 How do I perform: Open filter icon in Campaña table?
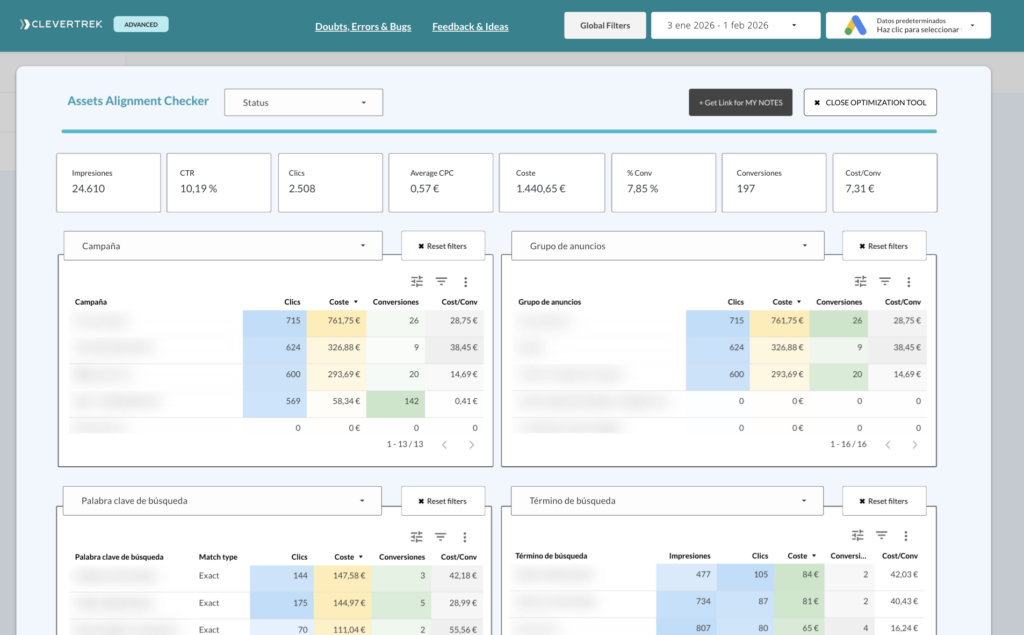click(x=441, y=282)
